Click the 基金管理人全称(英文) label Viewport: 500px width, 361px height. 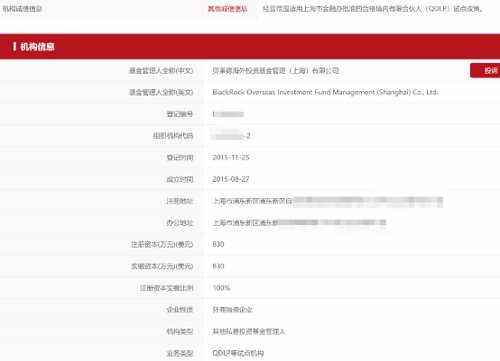pyautogui.click(x=161, y=92)
